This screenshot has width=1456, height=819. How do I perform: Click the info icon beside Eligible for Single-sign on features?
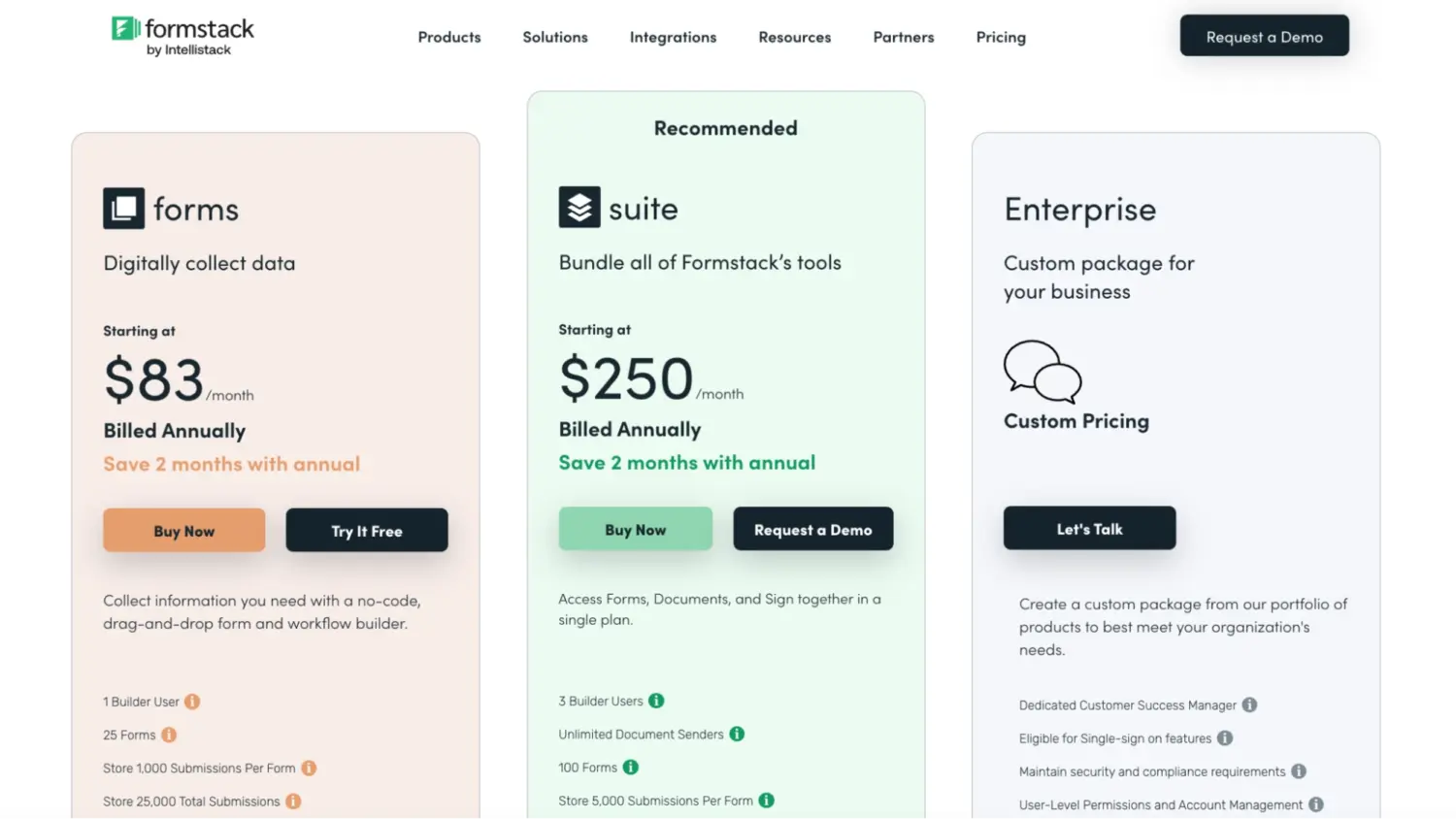pyautogui.click(x=1226, y=737)
